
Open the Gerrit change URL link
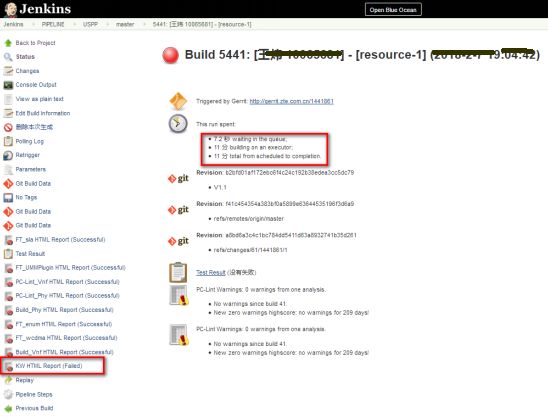(291, 101)
